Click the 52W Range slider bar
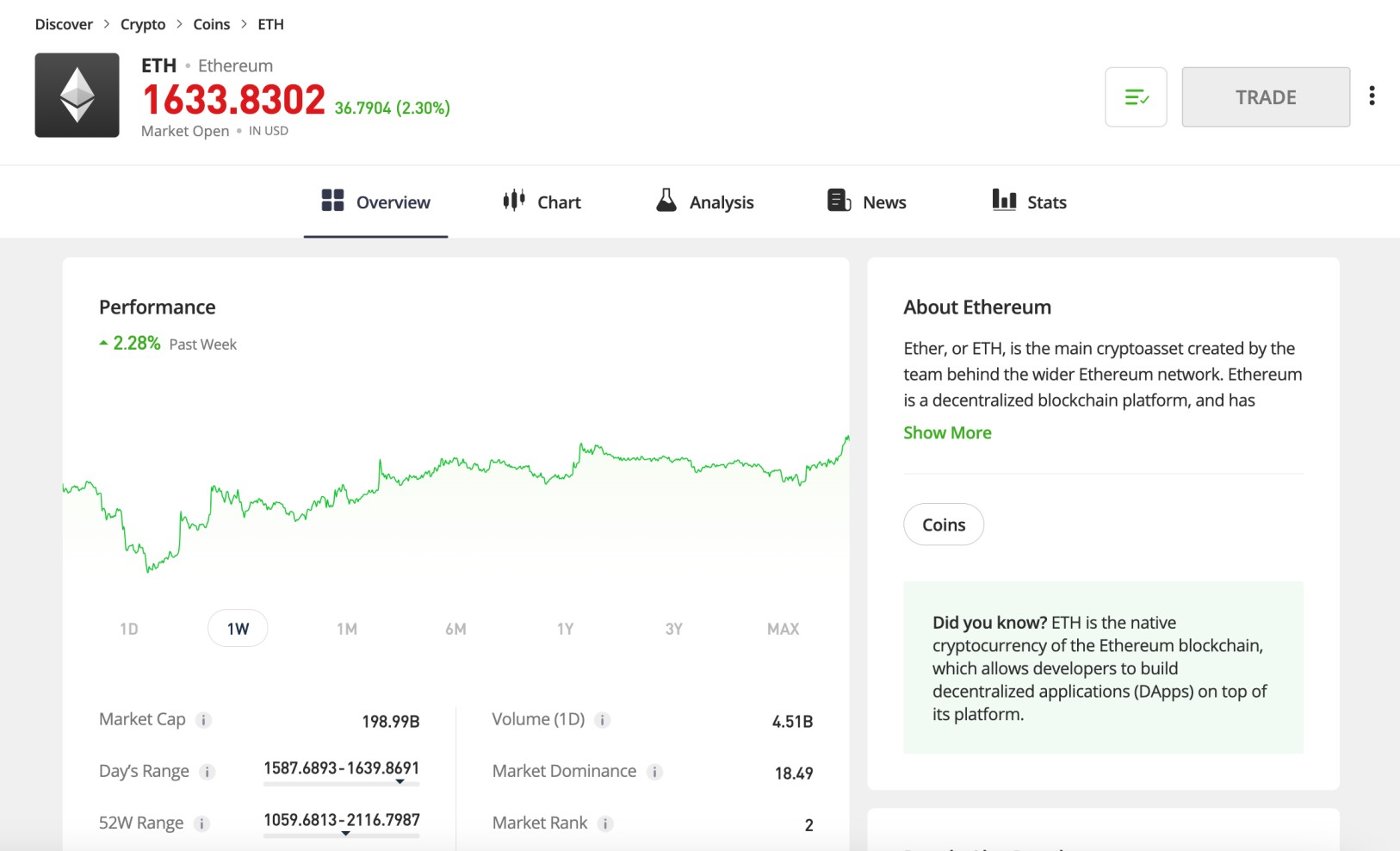 pyautogui.click(x=342, y=835)
